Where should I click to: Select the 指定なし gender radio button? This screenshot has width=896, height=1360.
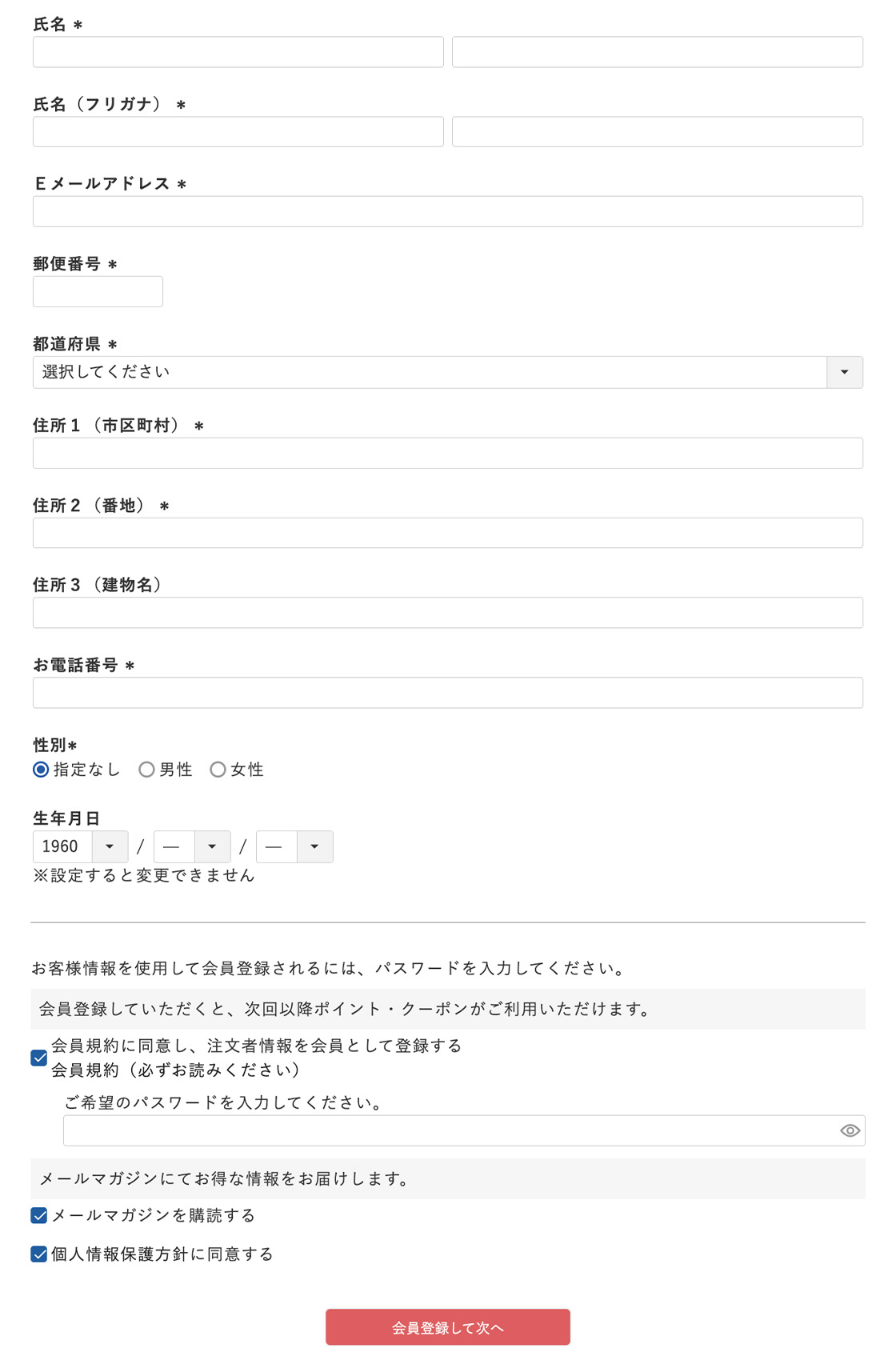(x=41, y=770)
